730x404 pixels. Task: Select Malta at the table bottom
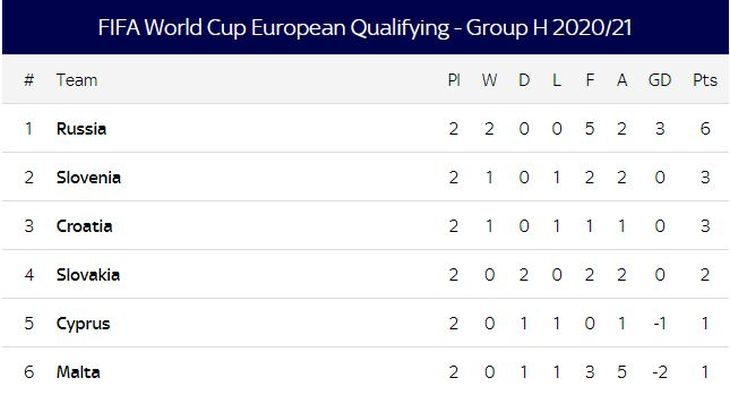click(x=78, y=372)
